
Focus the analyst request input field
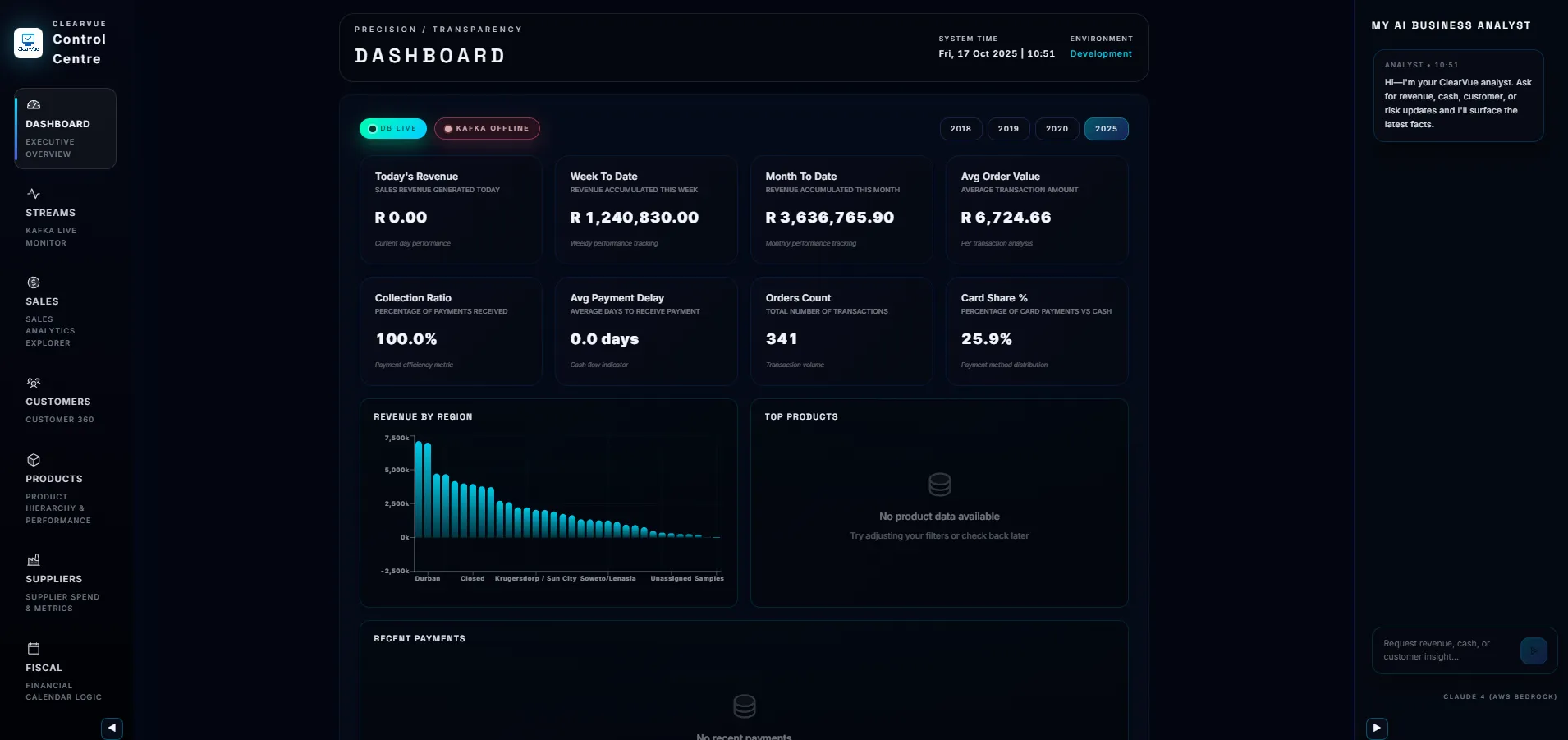(1447, 650)
